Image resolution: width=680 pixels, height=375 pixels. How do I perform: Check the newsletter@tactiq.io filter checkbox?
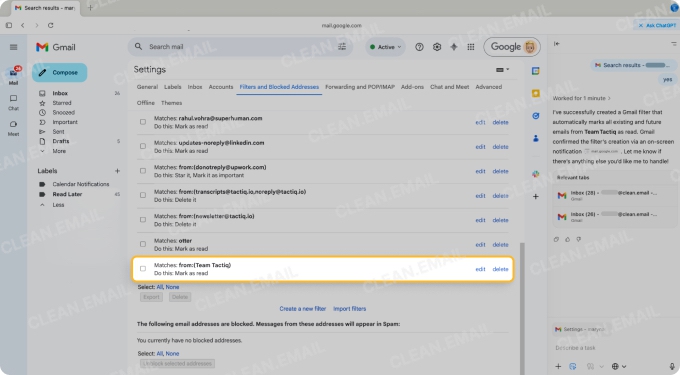coord(143,220)
